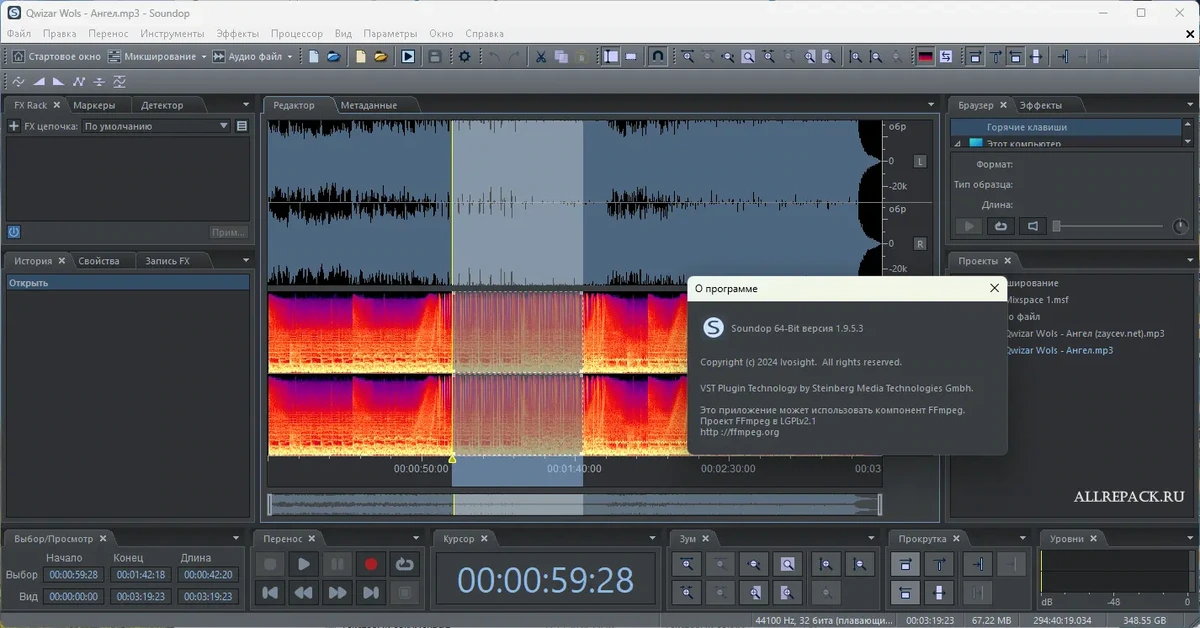This screenshot has height=628, width=1200.
Task: Close the О программе dialog
Action: click(994, 288)
